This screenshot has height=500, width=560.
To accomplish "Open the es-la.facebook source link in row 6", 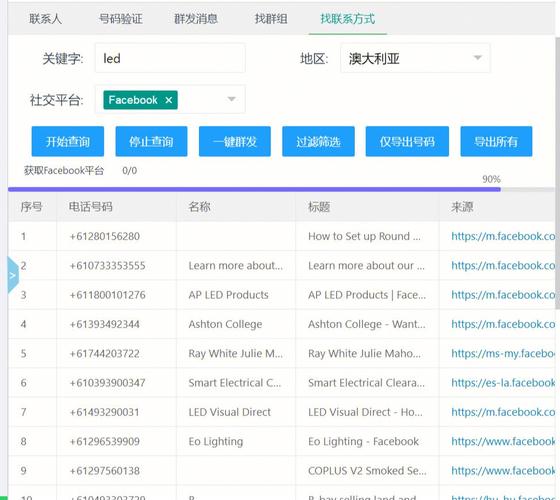I will 503,382.
